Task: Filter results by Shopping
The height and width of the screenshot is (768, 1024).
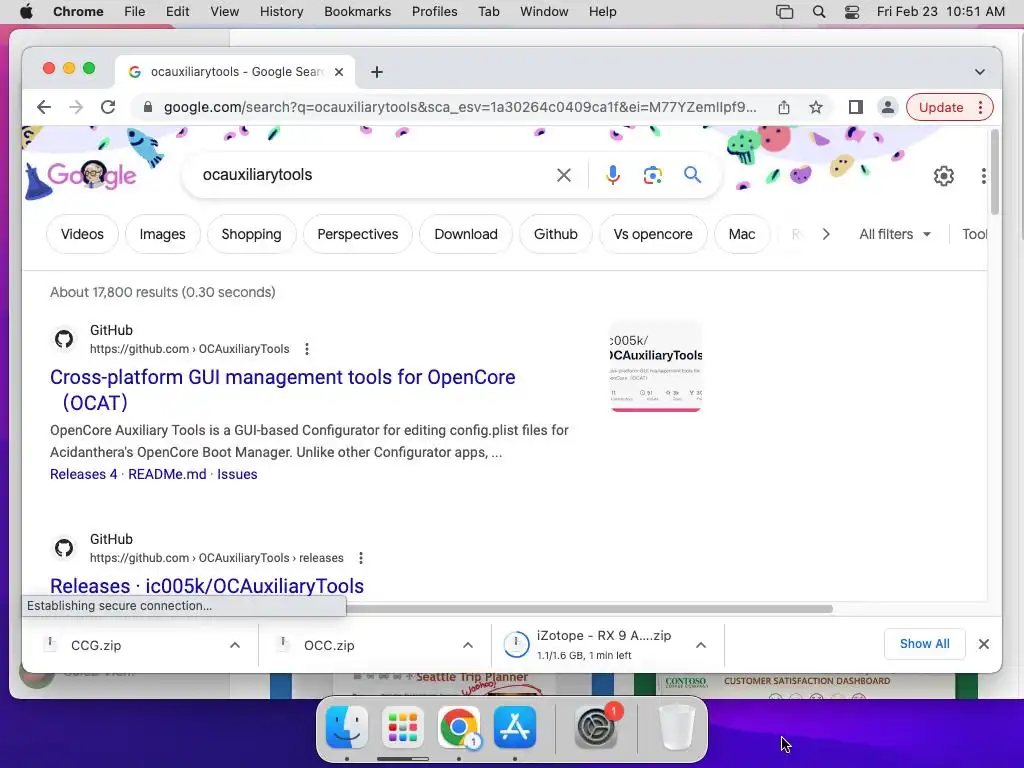Action: [251, 234]
